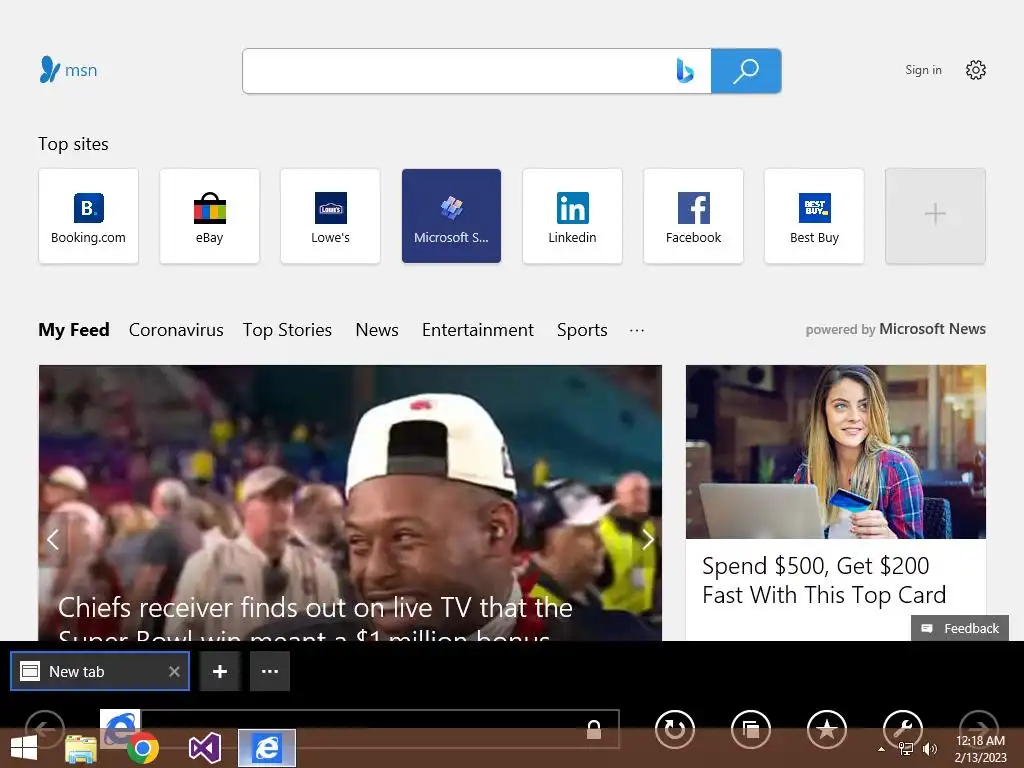Select the Sports tab

click(582, 330)
